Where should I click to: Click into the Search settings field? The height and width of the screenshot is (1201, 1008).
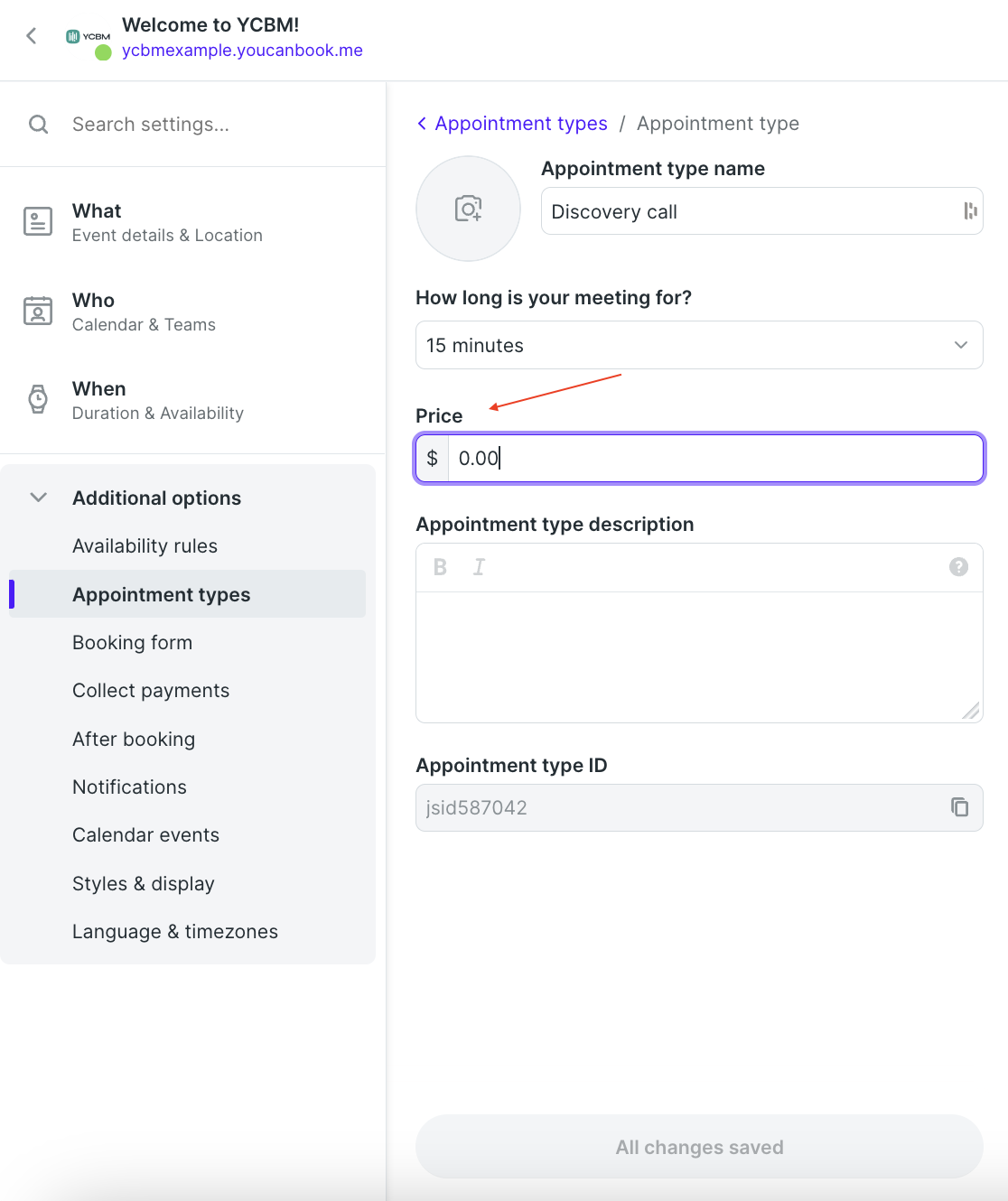pos(217,124)
